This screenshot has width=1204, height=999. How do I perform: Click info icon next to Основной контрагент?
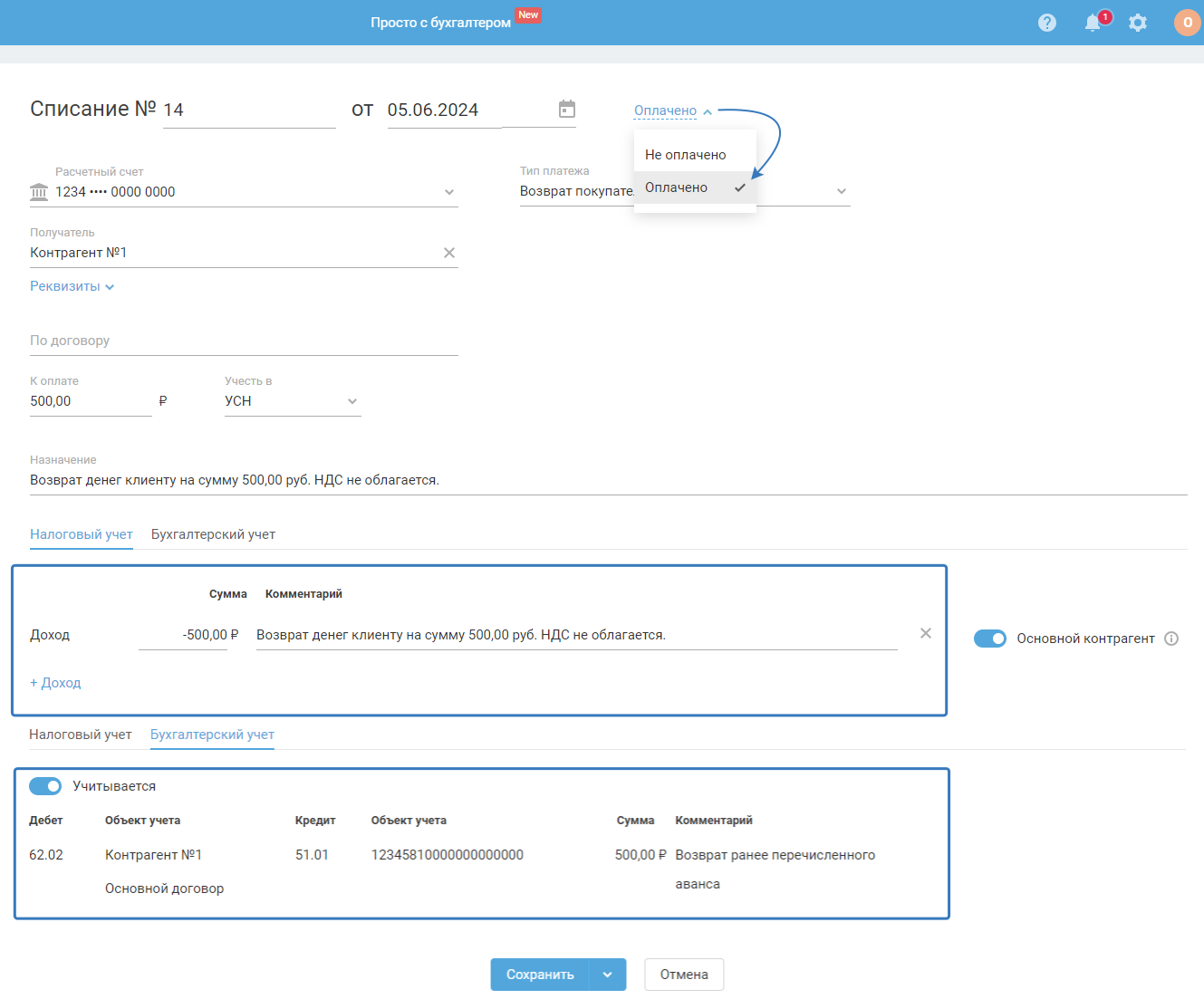pos(1171,639)
